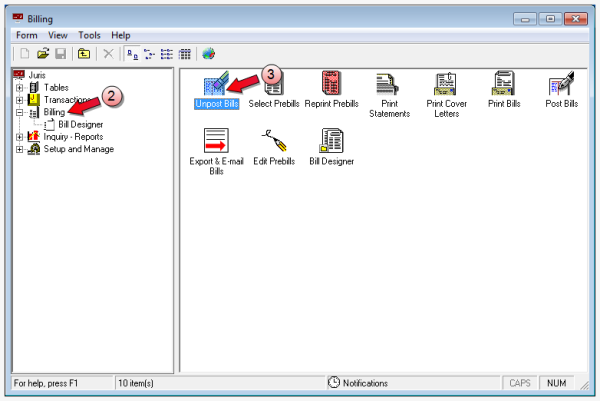This screenshot has width=600, height=401.
Task: Switch to small icons view
Action: point(149,54)
